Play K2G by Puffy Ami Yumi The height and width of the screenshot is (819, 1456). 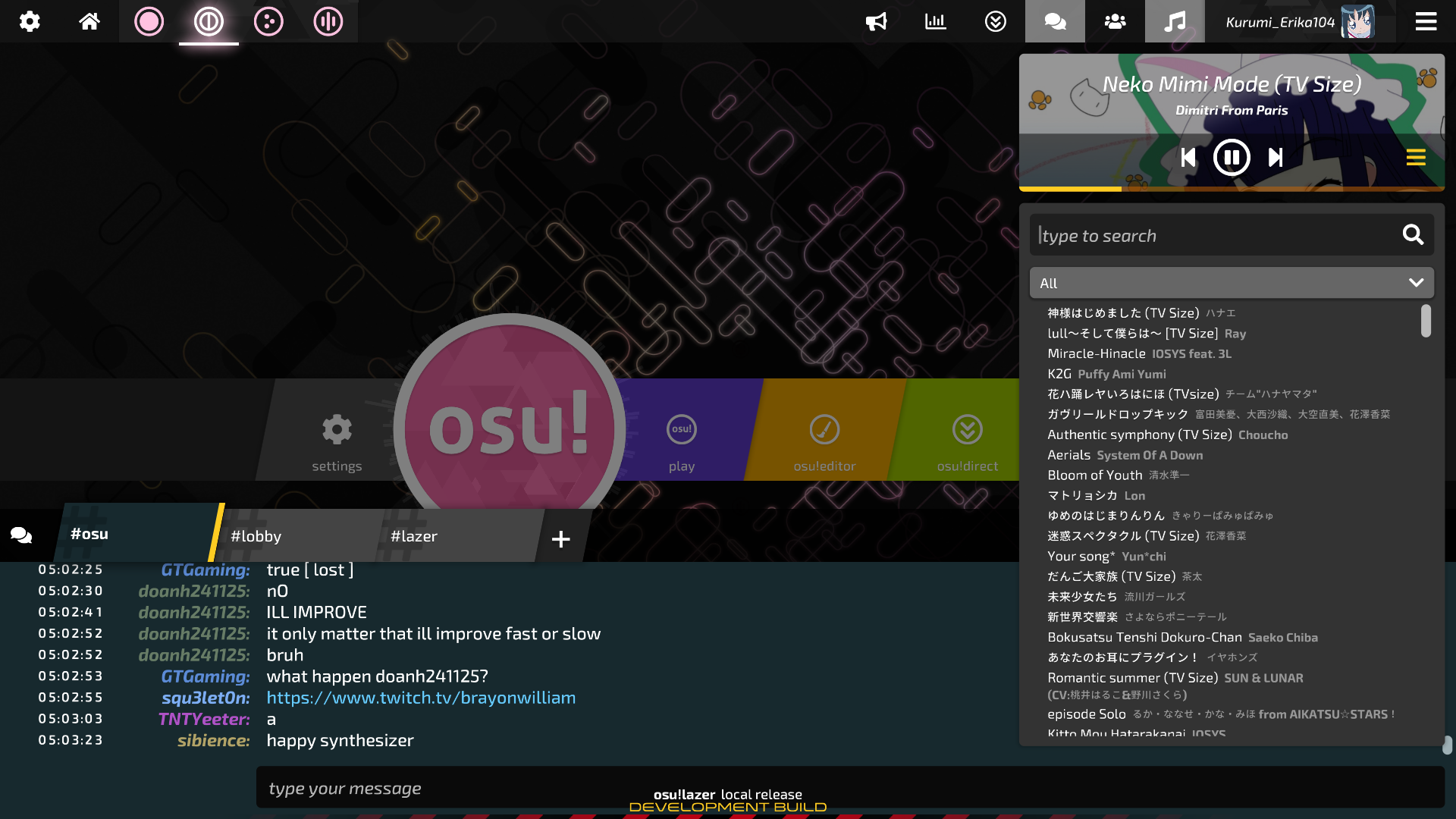pyautogui.click(x=1106, y=374)
